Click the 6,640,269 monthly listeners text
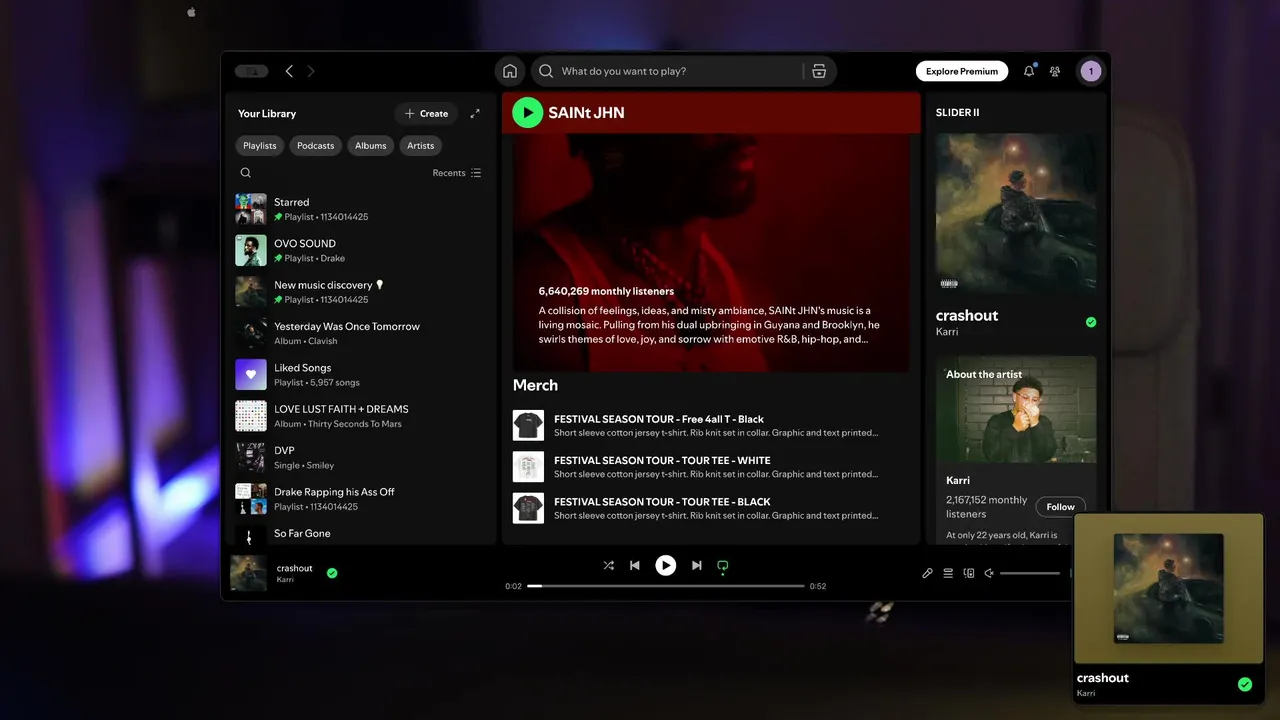 [606, 291]
